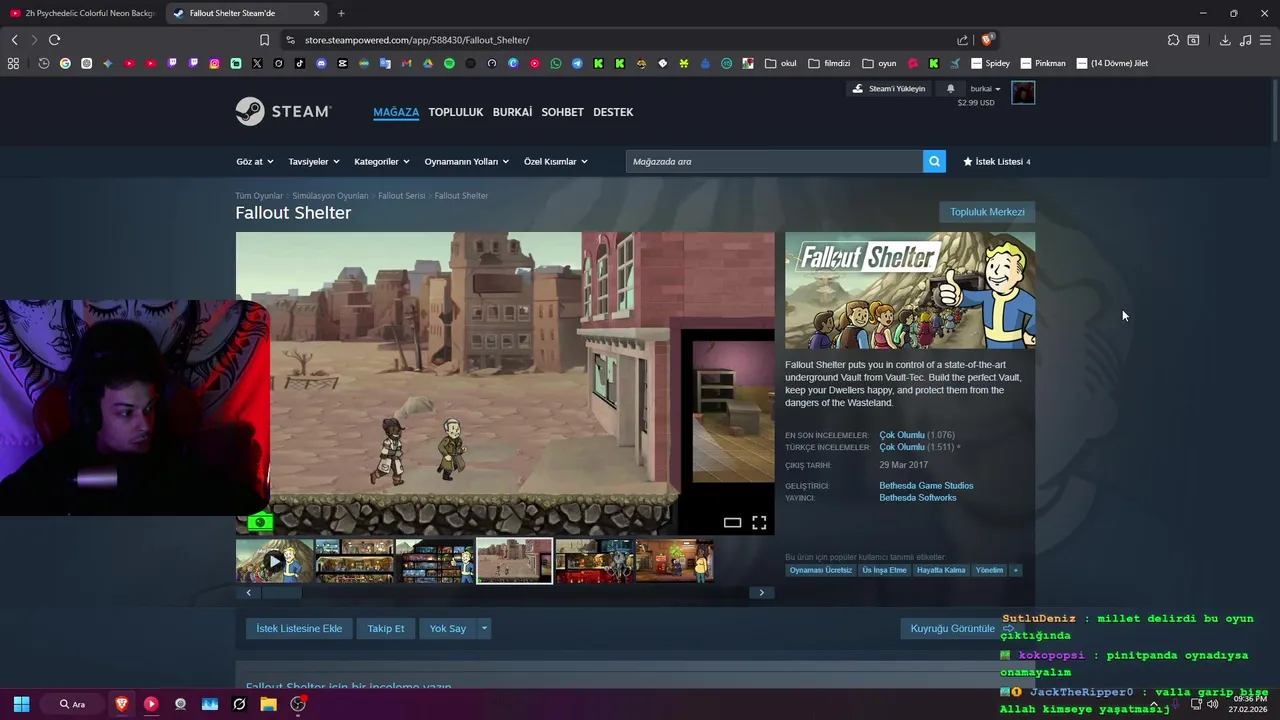This screenshot has width=1280, height=720.
Task: Open the WhatsApp bookmark icon
Action: (x=556, y=63)
